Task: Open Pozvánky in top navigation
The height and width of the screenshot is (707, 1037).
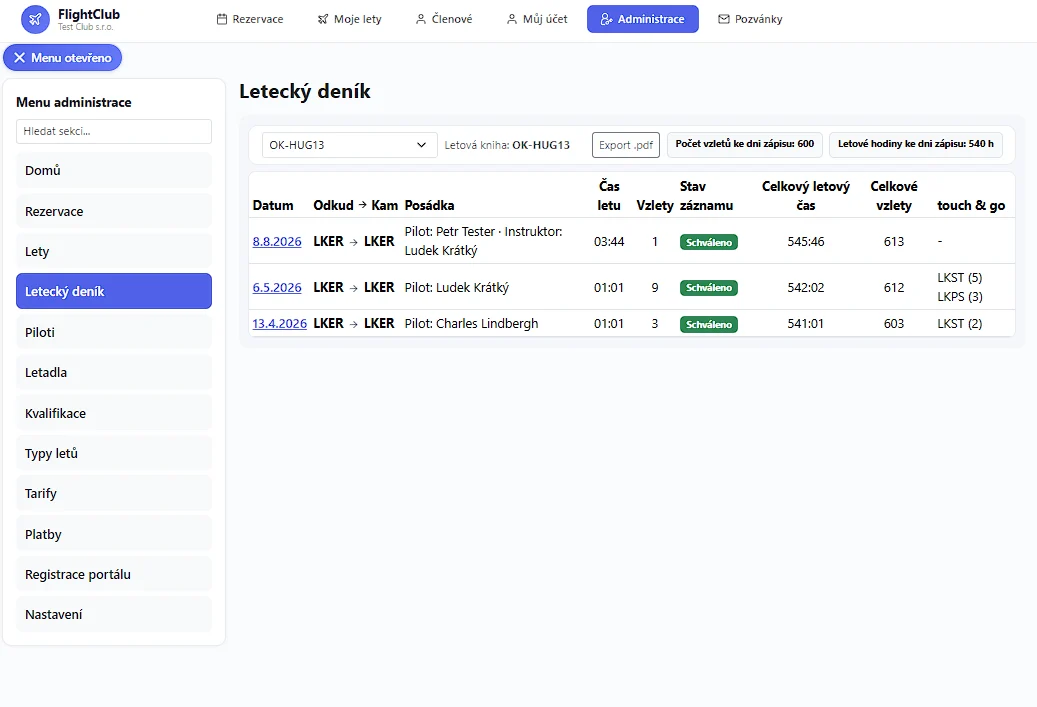Action: (x=750, y=19)
